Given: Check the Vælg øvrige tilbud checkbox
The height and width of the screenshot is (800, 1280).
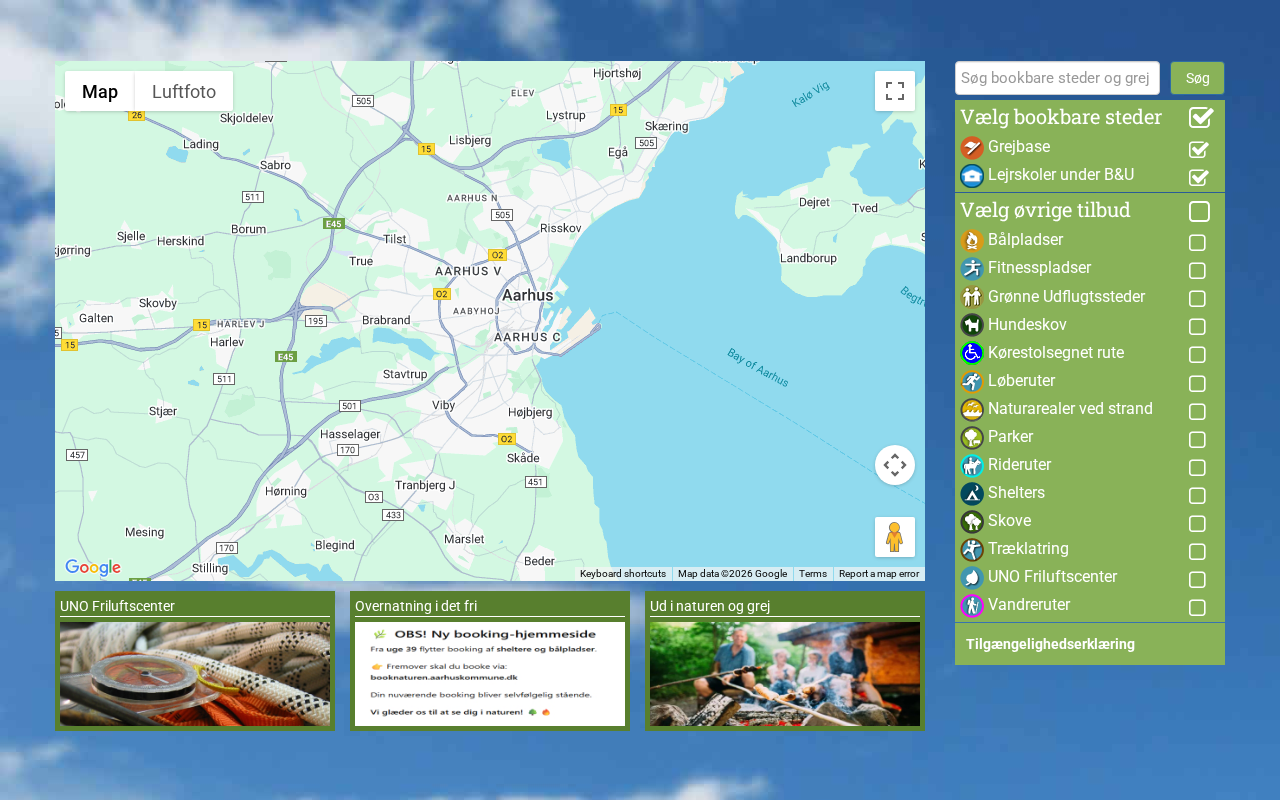Looking at the screenshot, I should (x=1199, y=212).
